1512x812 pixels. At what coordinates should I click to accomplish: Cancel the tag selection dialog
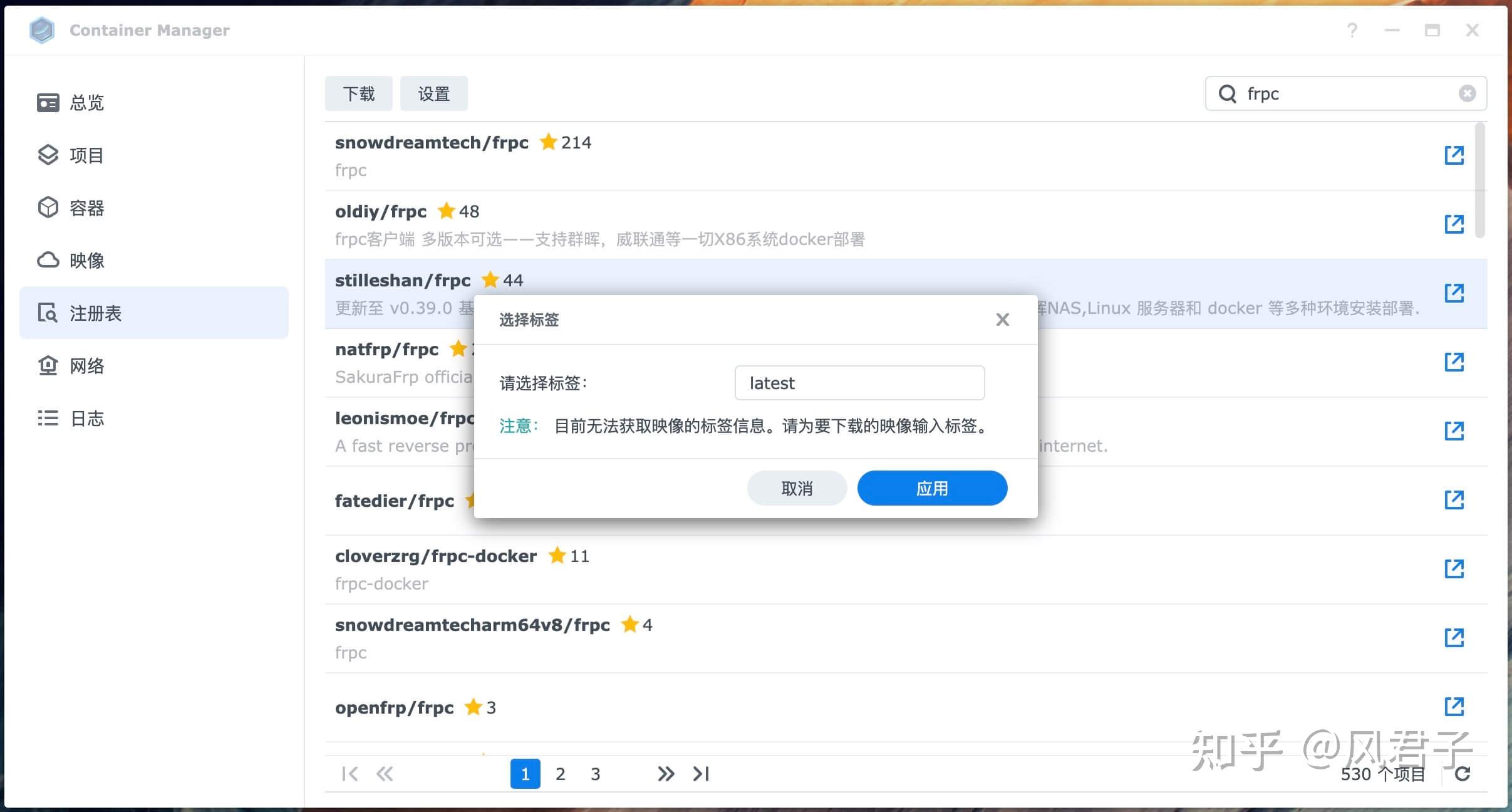796,487
